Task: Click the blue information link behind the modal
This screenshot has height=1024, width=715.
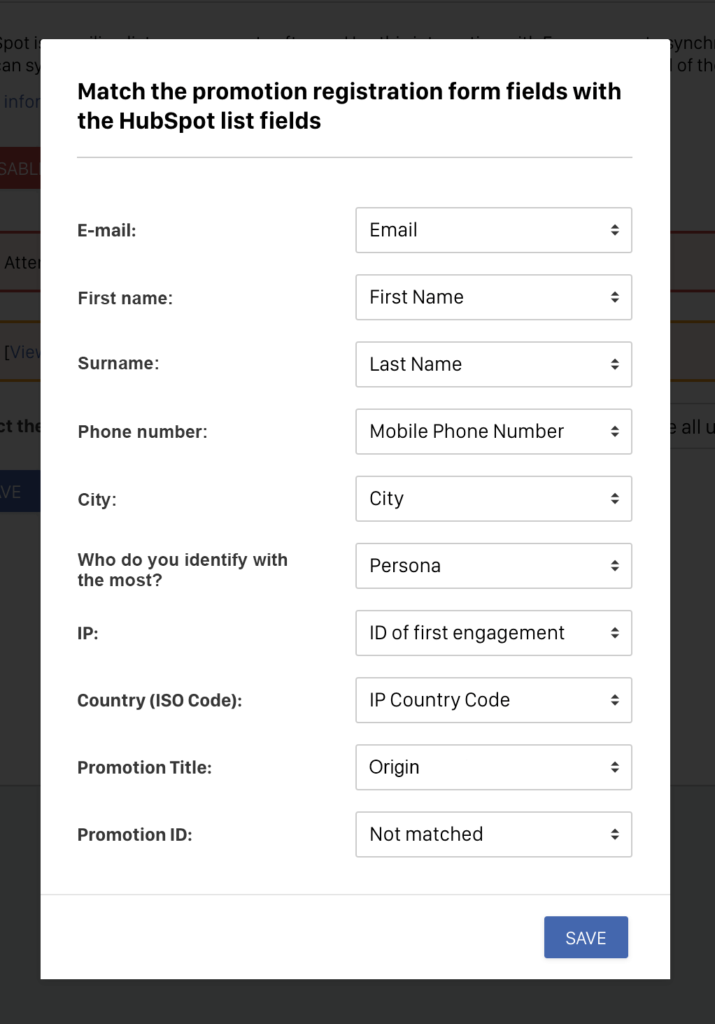Action: pos(18,101)
